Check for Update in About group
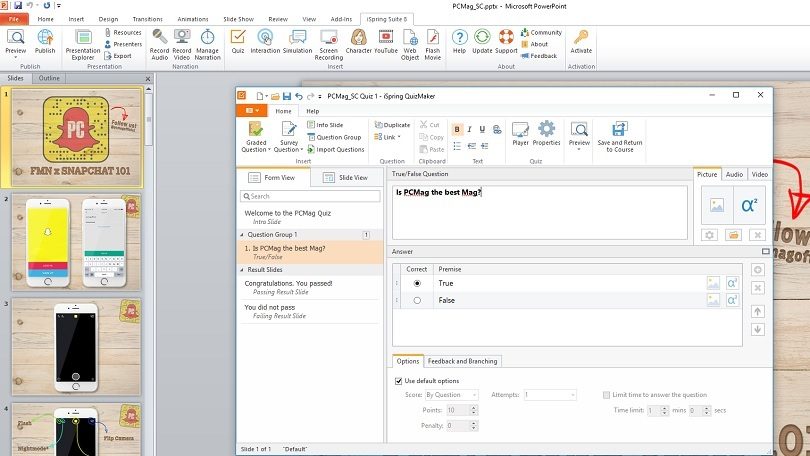 pos(482,41)
